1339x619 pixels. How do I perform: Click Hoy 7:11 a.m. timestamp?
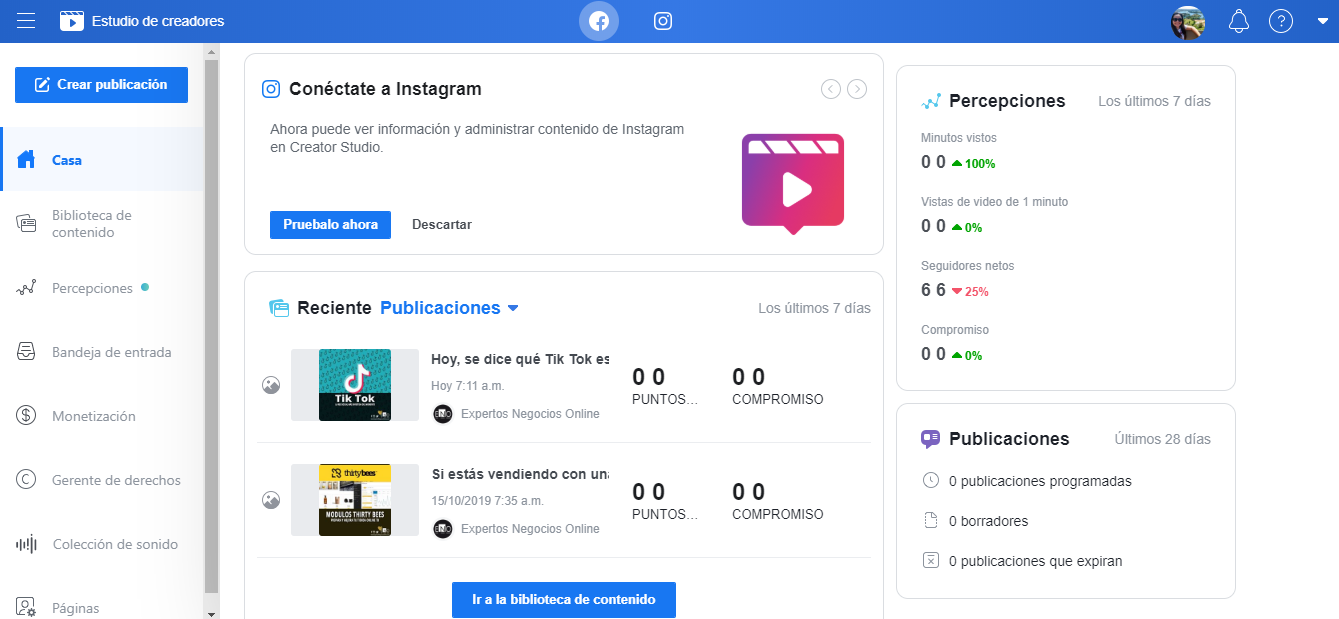(x=467, y=386)
